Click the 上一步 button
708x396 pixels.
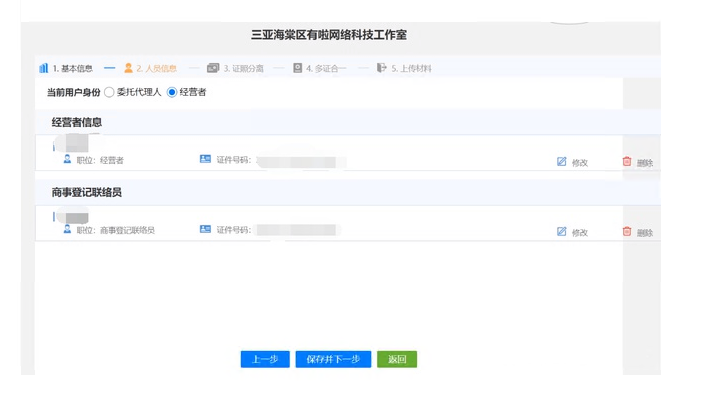click(x=265, y=359)
